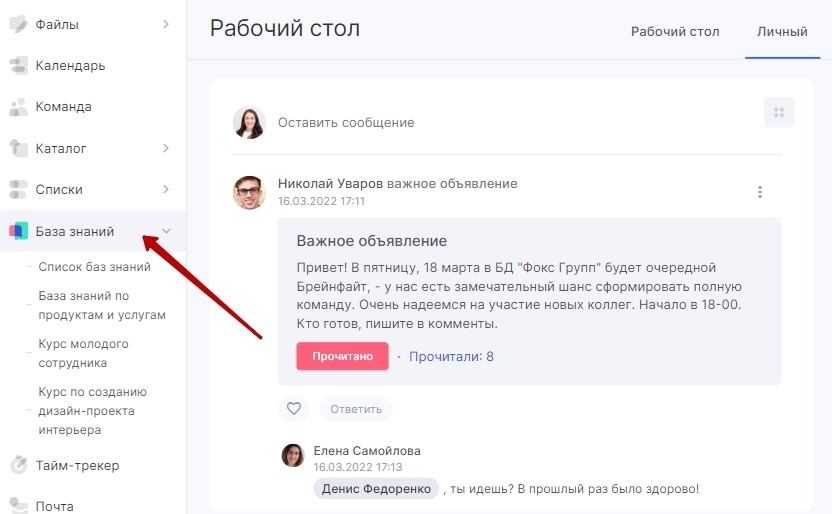The image size is (832, 514).
Task: Expand the Каталог submenu chevron
Action: click(166, 148)
